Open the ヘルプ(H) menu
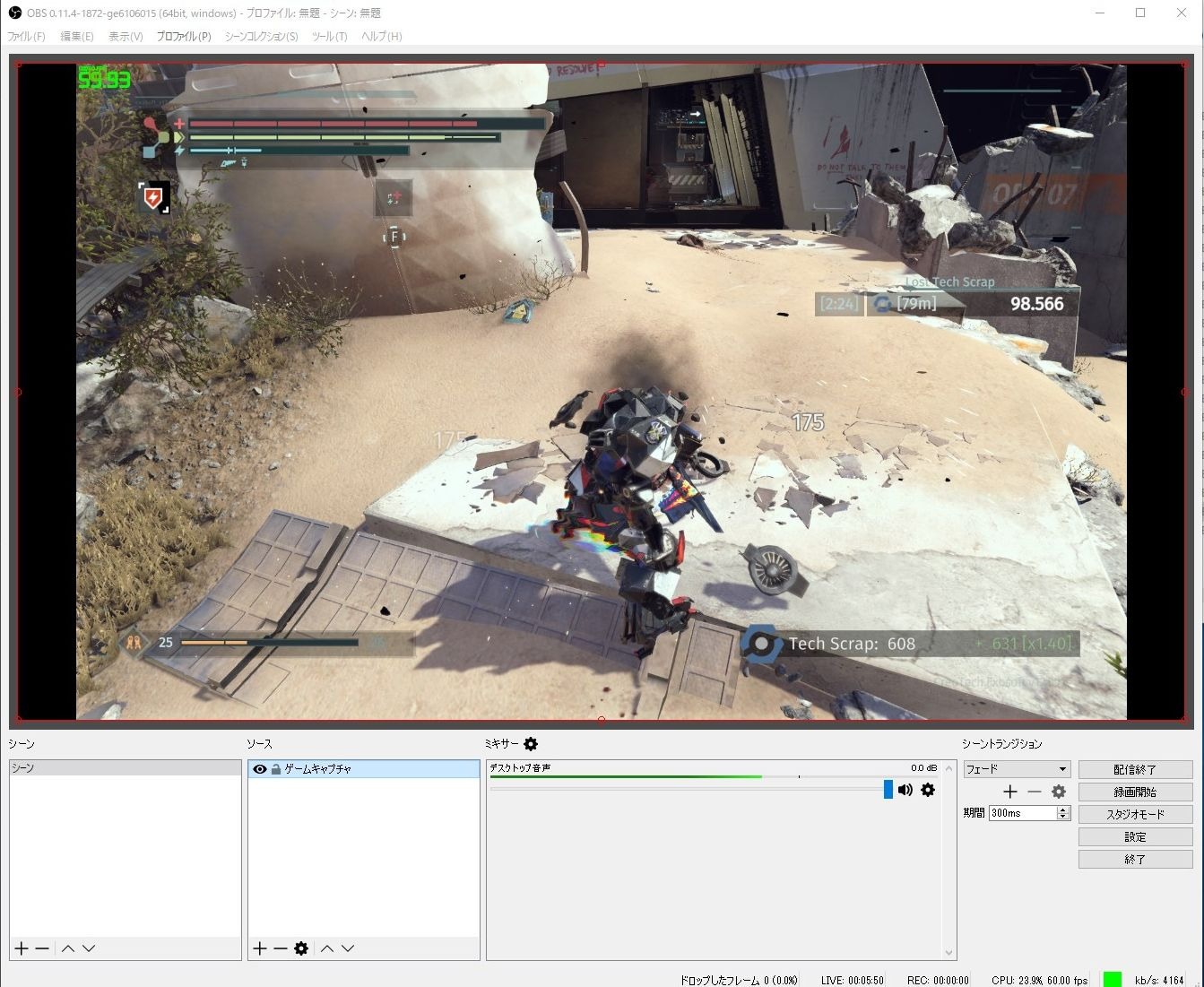1204x987 pixels. pyautogui.click(x=382, y=36)
